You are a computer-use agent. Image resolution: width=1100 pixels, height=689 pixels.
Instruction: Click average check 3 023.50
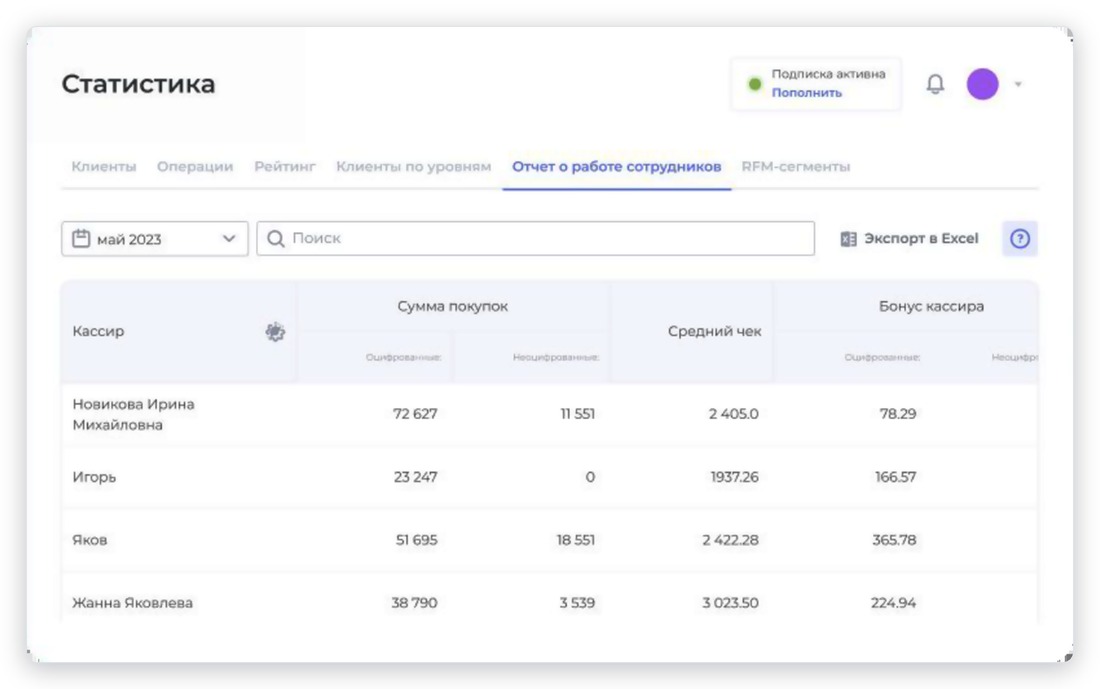coord(730,603)
